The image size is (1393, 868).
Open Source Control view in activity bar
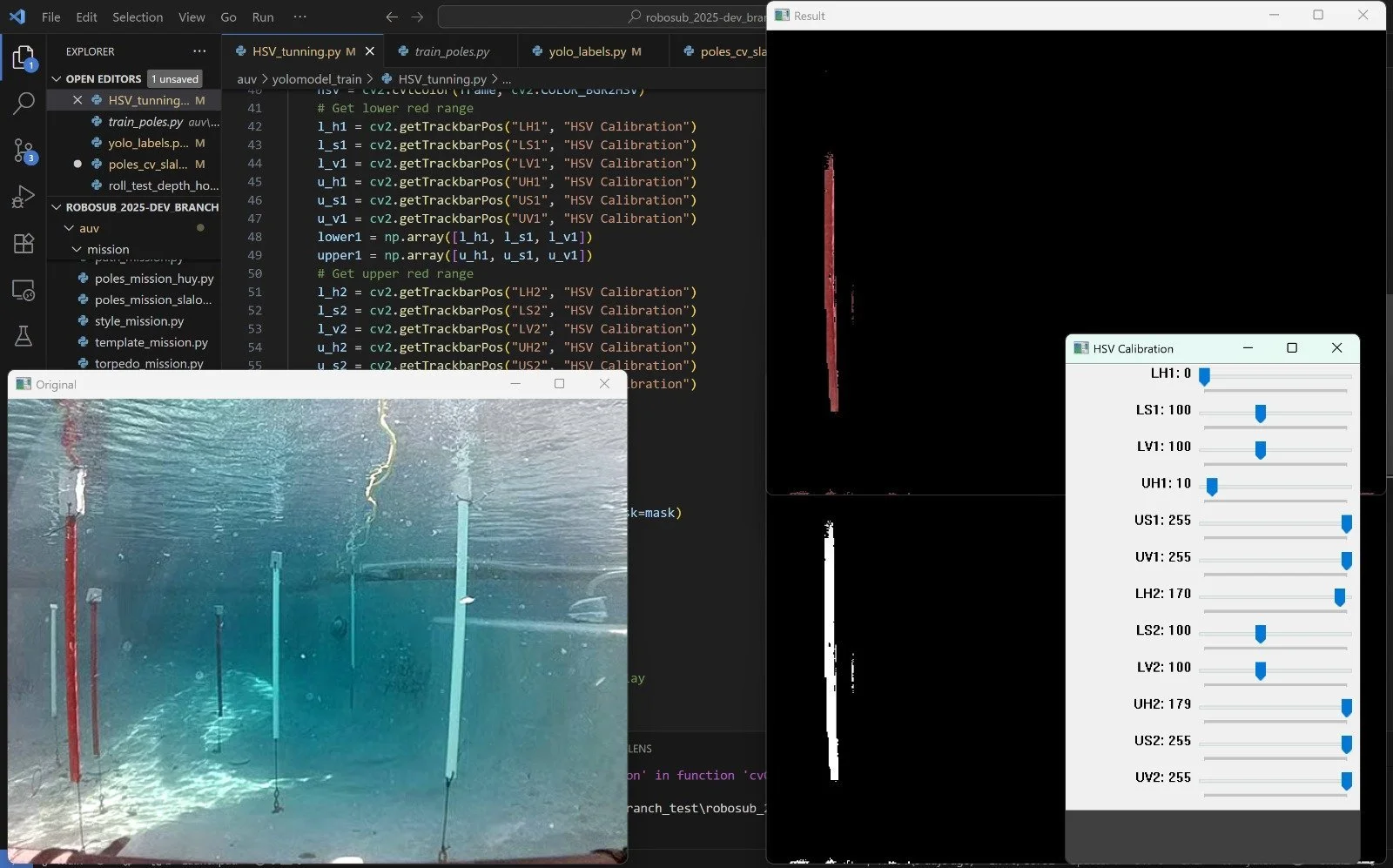coord(24,151)
